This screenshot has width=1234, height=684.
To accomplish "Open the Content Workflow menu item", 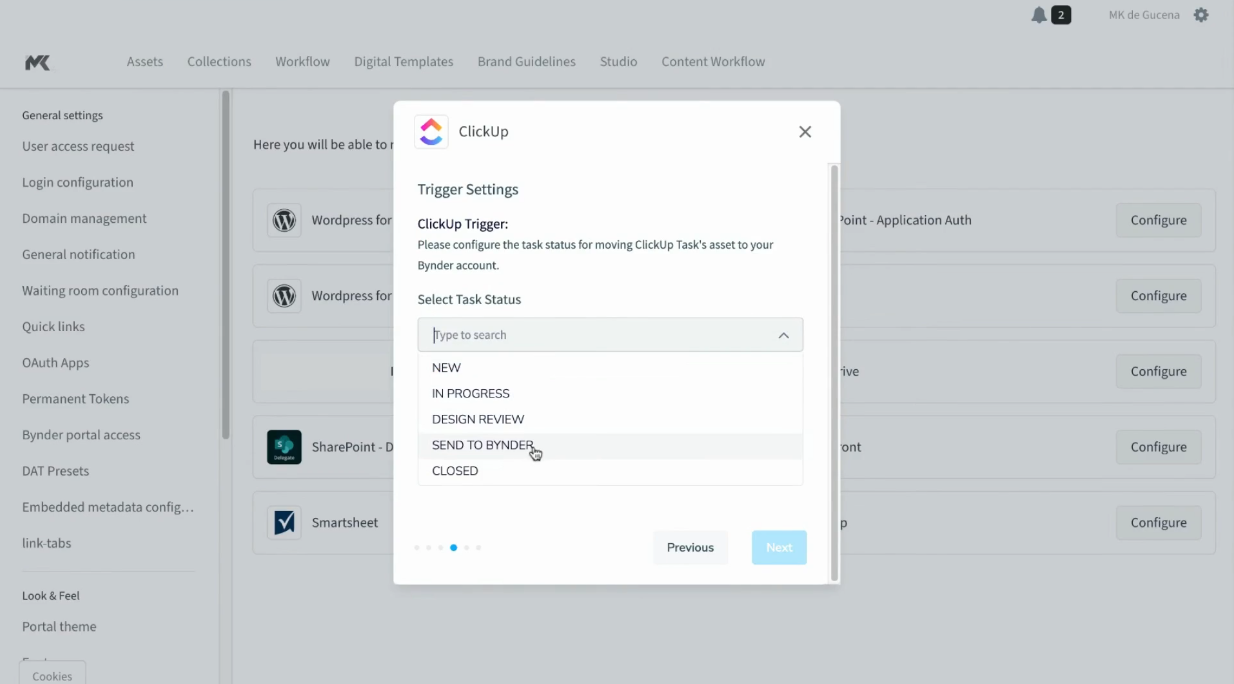I will point(713,61).
